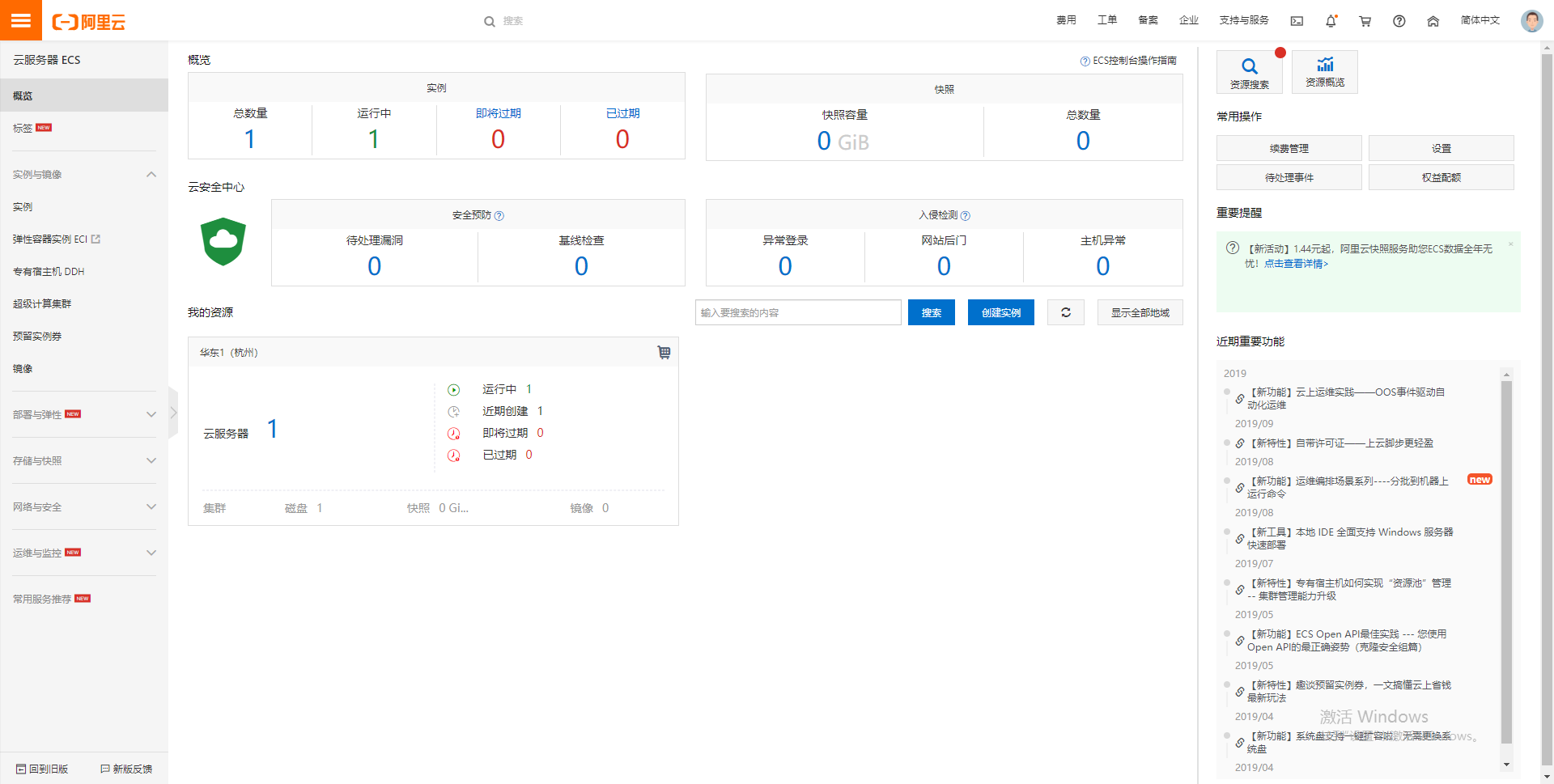Expand the 运维与监控 section
This screenshot has width=1554, height=784.
click(x=151, y=553)
